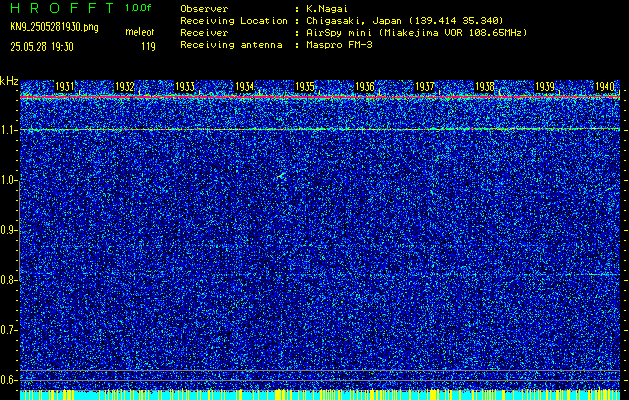Click the Receiving Location label

tap(234, 21)
